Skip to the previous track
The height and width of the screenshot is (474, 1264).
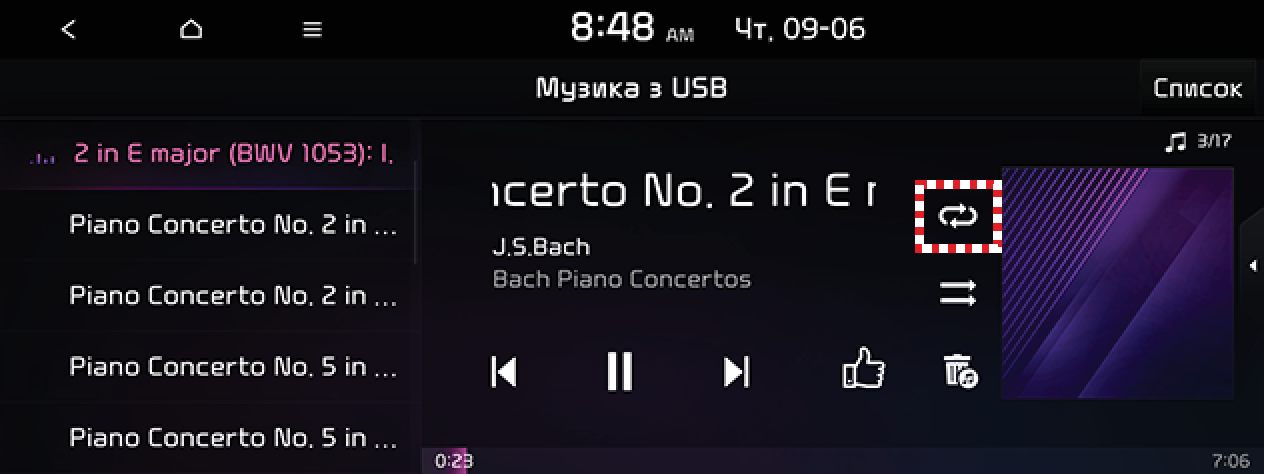pos(504,371)
